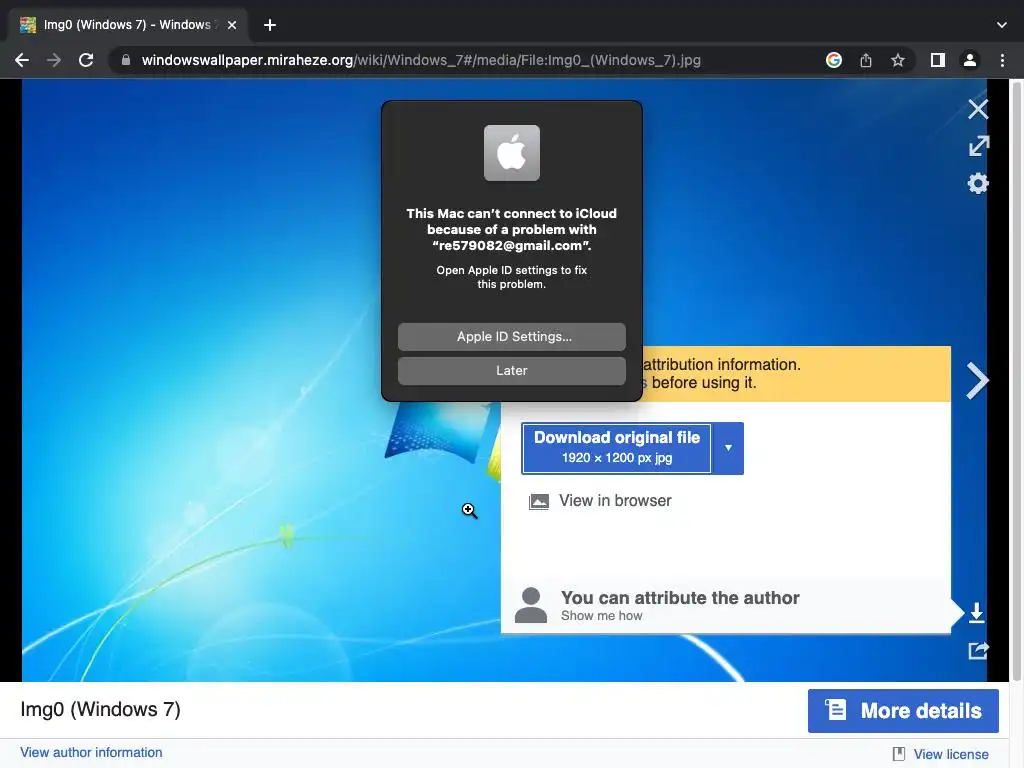This screenshot has height=768, width=1024.
Task: Close the media viewer with the X
Action: (978, 109)
